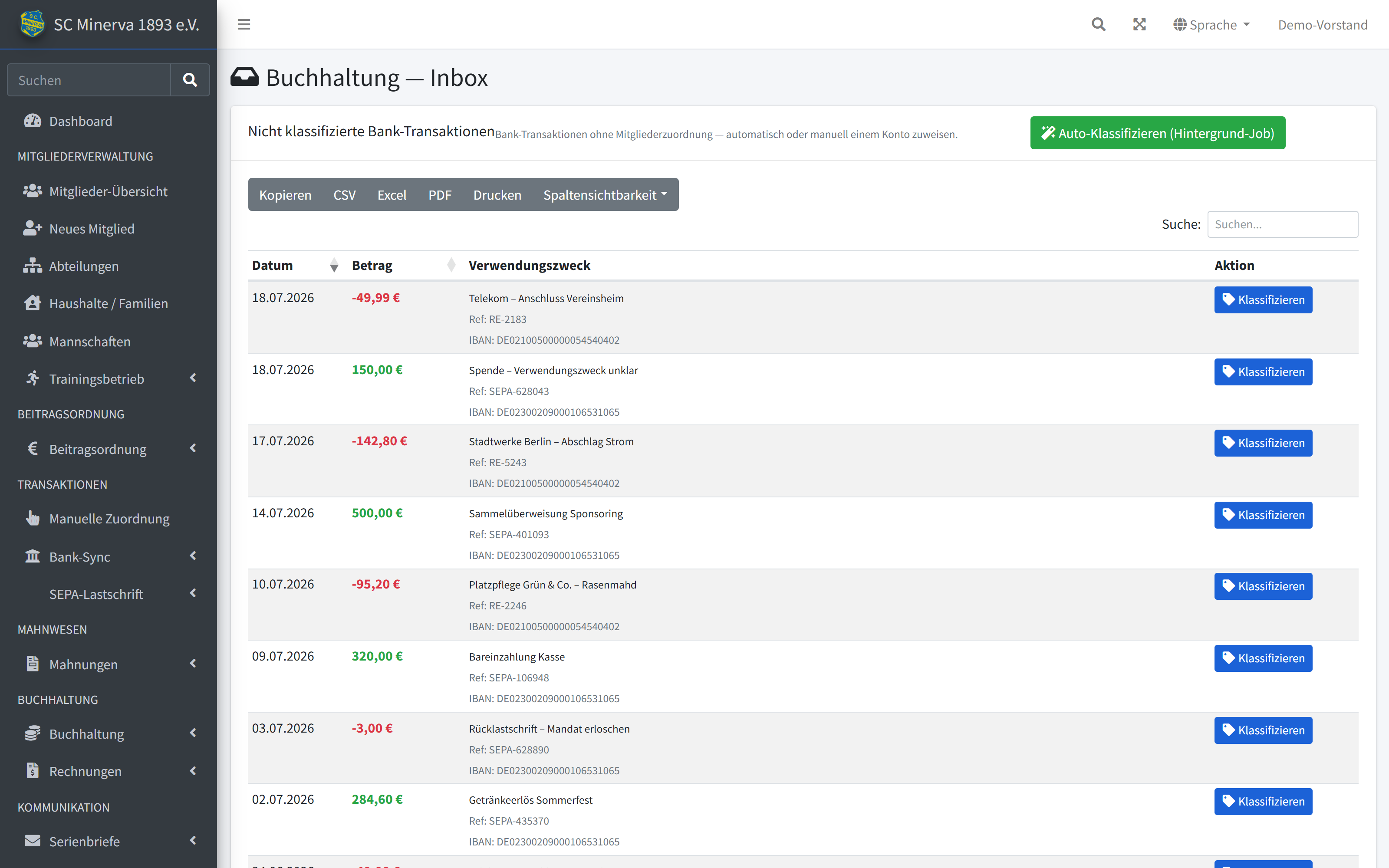Click the Drucken print button
Image resolution: width=1389 pixels, height=868 pixels.
click(x=497, y=194)
